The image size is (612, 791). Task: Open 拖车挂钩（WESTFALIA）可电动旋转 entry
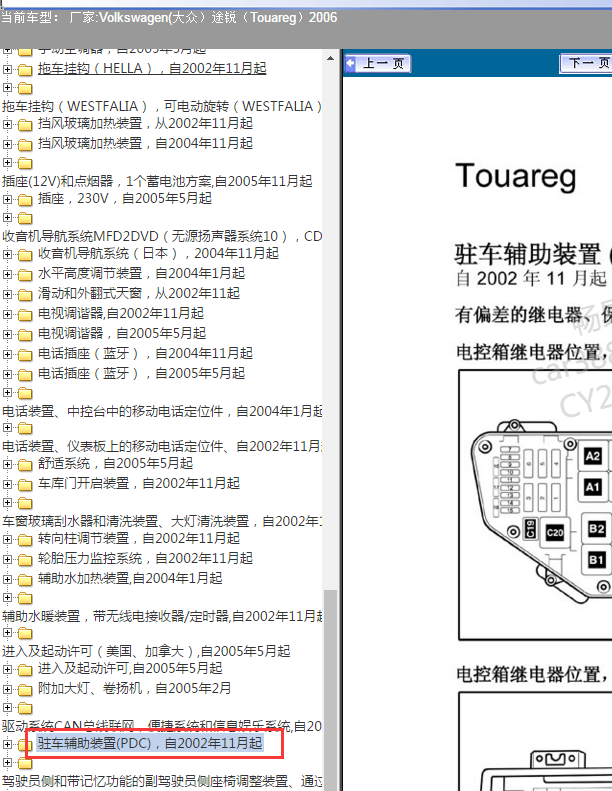click(x=162, y=106)
